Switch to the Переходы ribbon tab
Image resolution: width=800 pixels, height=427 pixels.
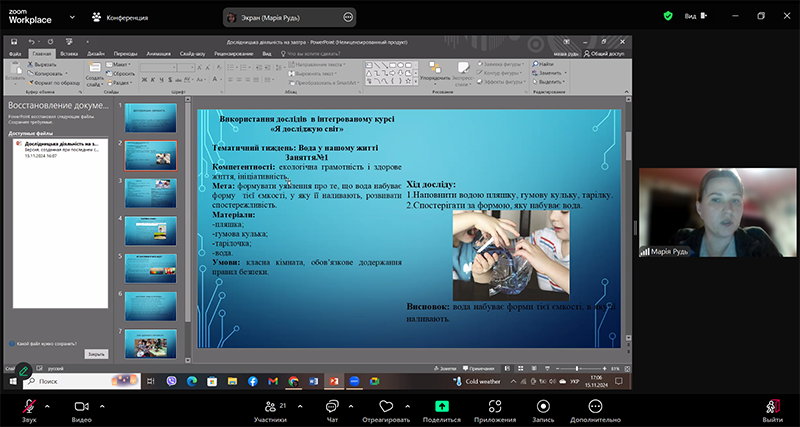pos(125,54)
